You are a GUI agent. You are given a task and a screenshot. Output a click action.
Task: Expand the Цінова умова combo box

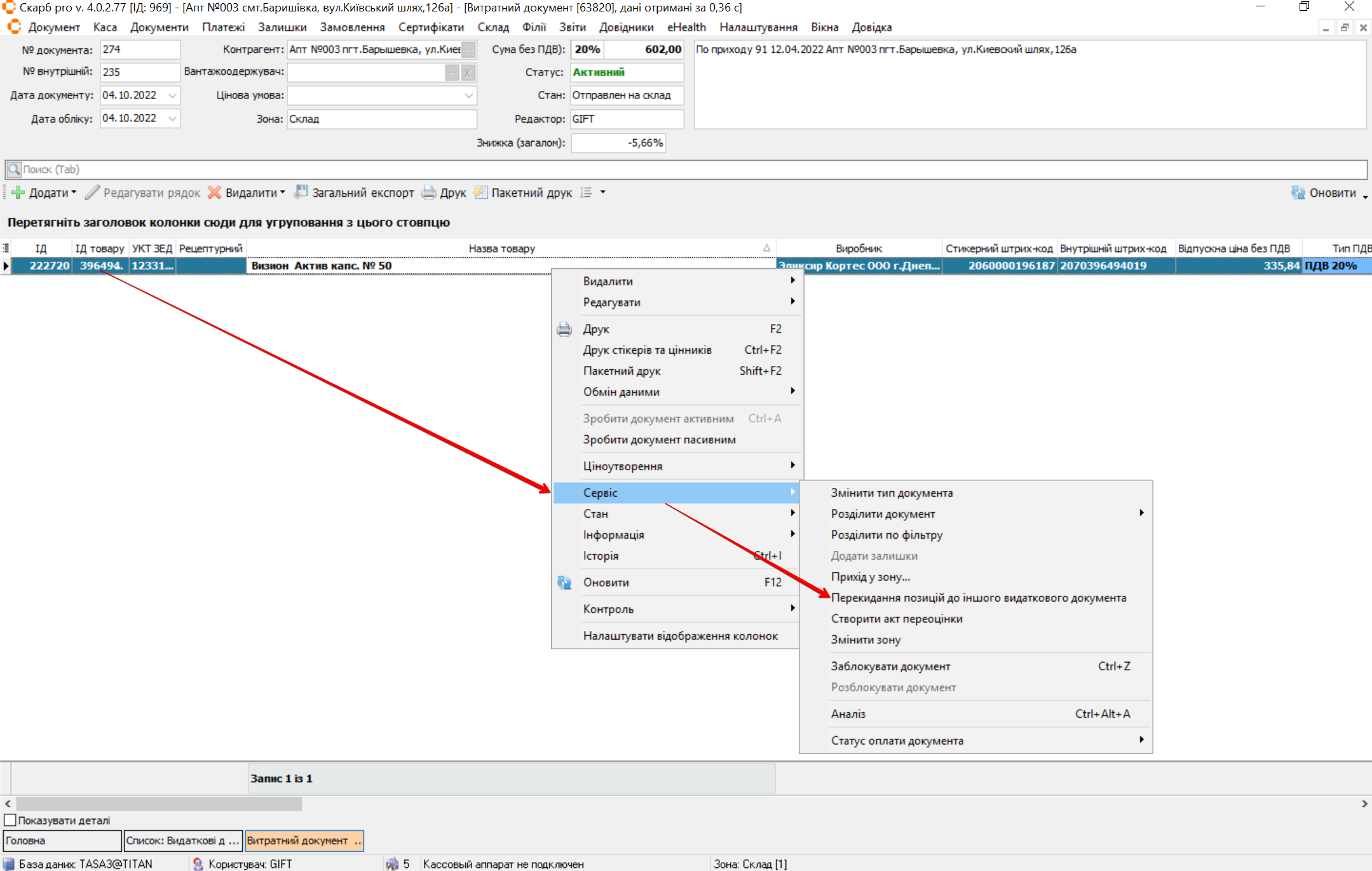click(x=468, y=95)
